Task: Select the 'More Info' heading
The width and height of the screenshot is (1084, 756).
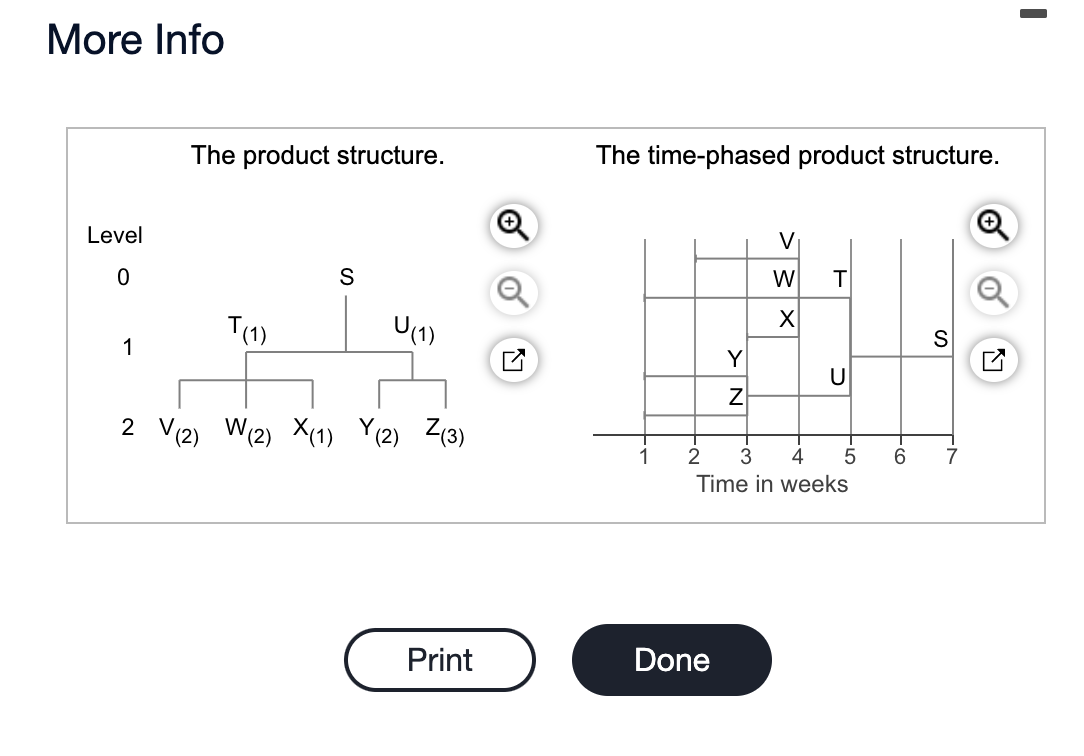Action: click(x=134, y=40)
